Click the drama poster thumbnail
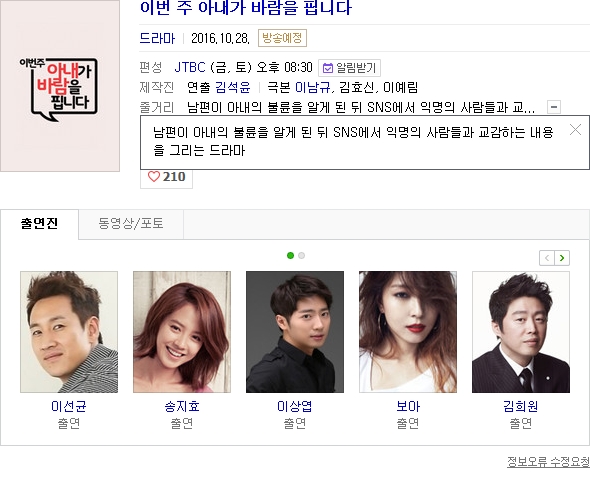Viewport: 590px width, 501px height. pos(60,86)
